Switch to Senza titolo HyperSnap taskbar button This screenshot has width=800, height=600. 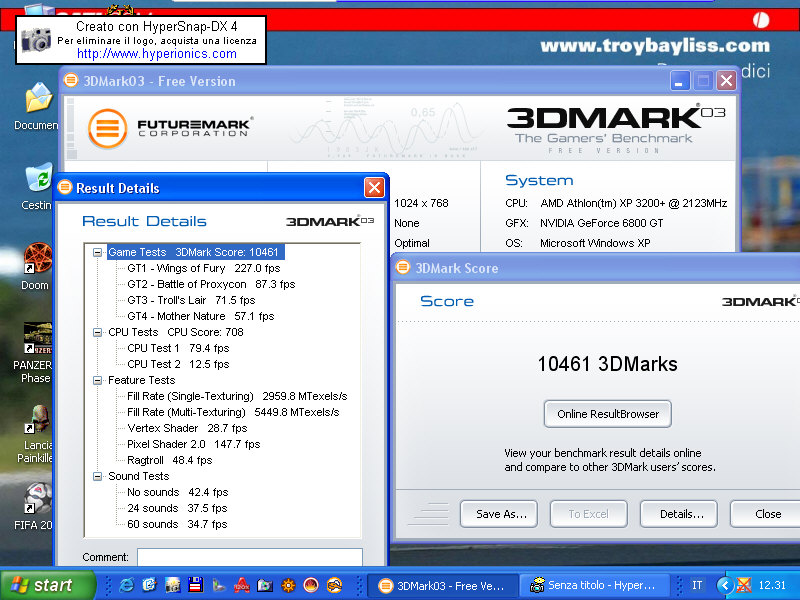pyautogui.click(x=594, y=585)
